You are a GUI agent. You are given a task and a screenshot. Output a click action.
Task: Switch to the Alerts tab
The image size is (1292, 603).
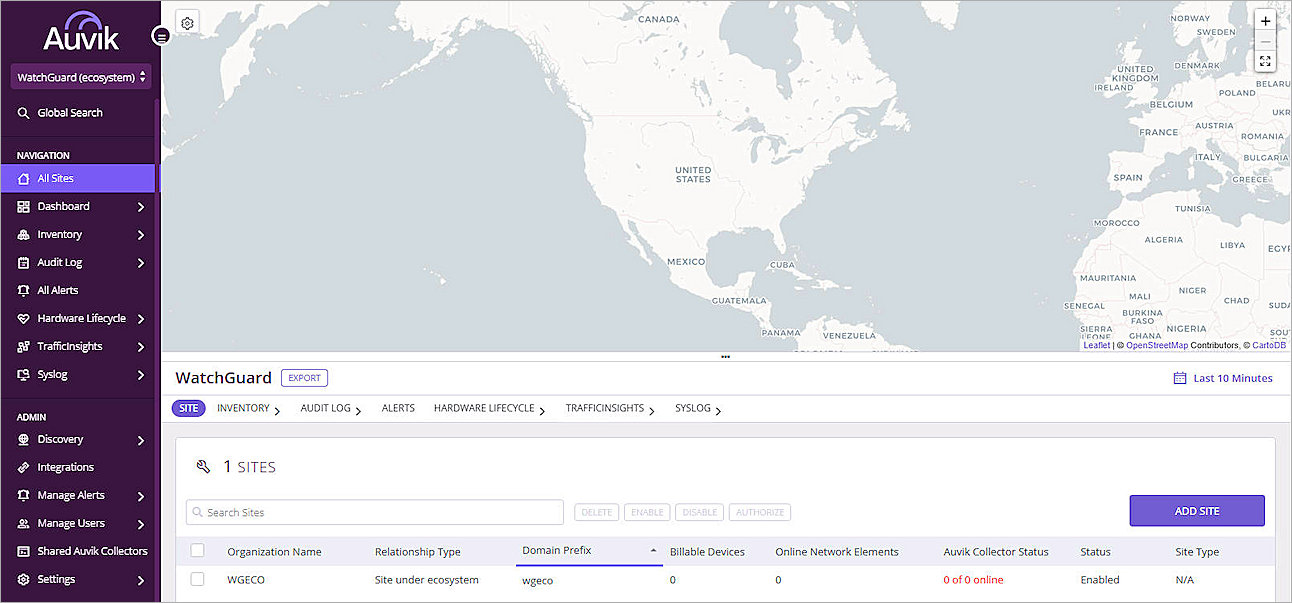click(397, 408)
